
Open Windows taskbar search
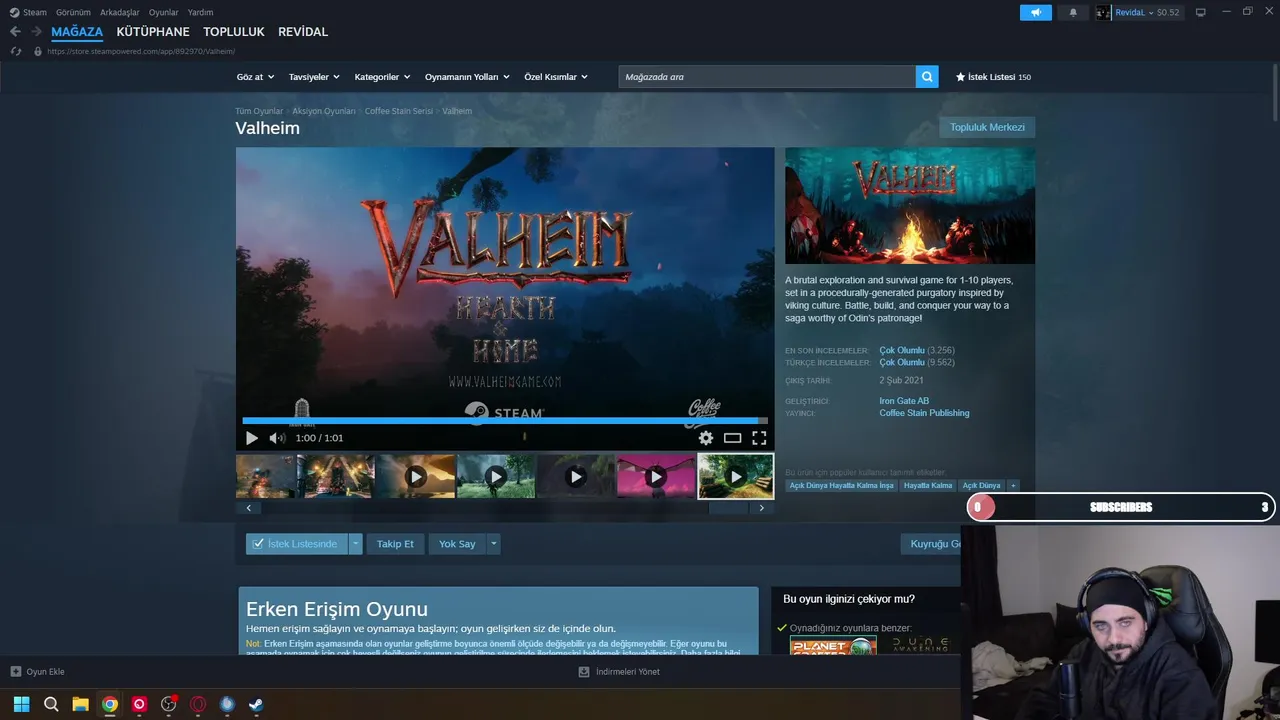(x=51, y=704)
